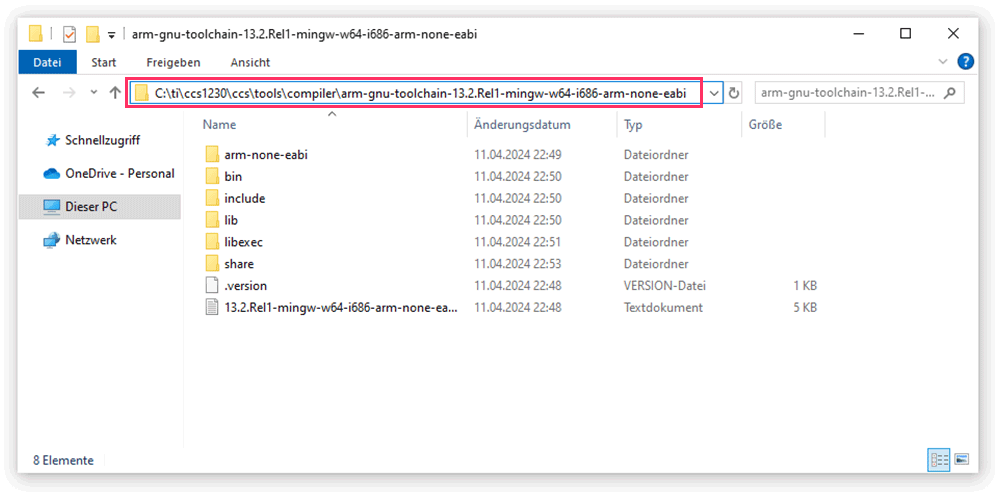Screen dimensions: 1000x500
Task: Select the .version file
Action: click(x=246, y=286)
